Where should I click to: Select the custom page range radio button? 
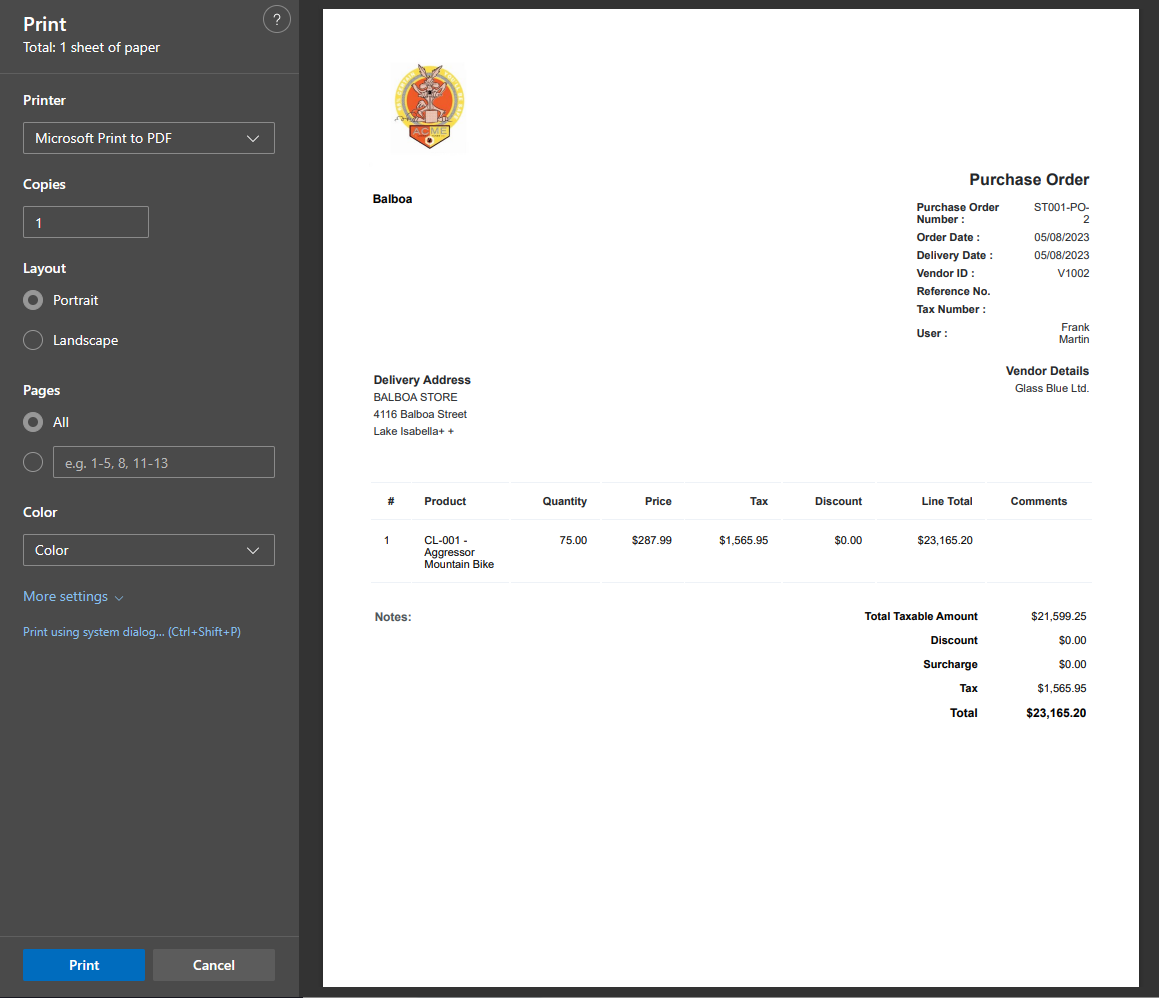[x=34, y=462]
